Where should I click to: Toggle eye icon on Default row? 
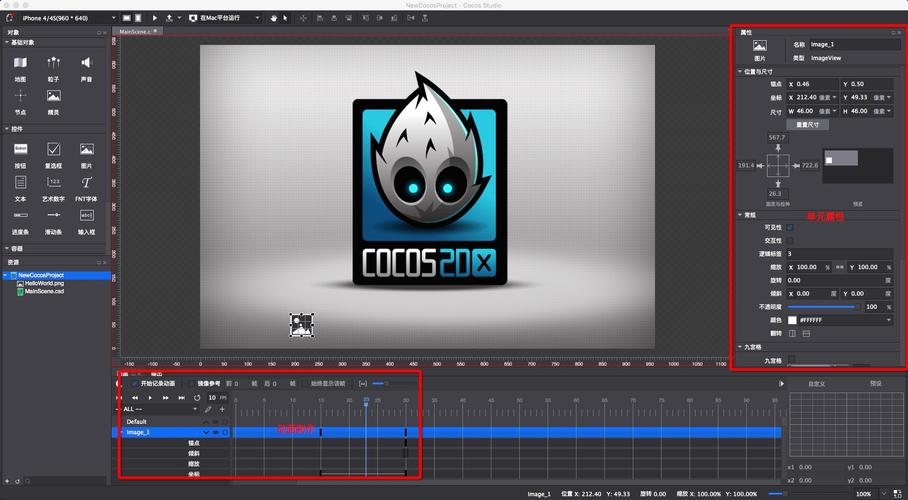click(x=216, y=422)
